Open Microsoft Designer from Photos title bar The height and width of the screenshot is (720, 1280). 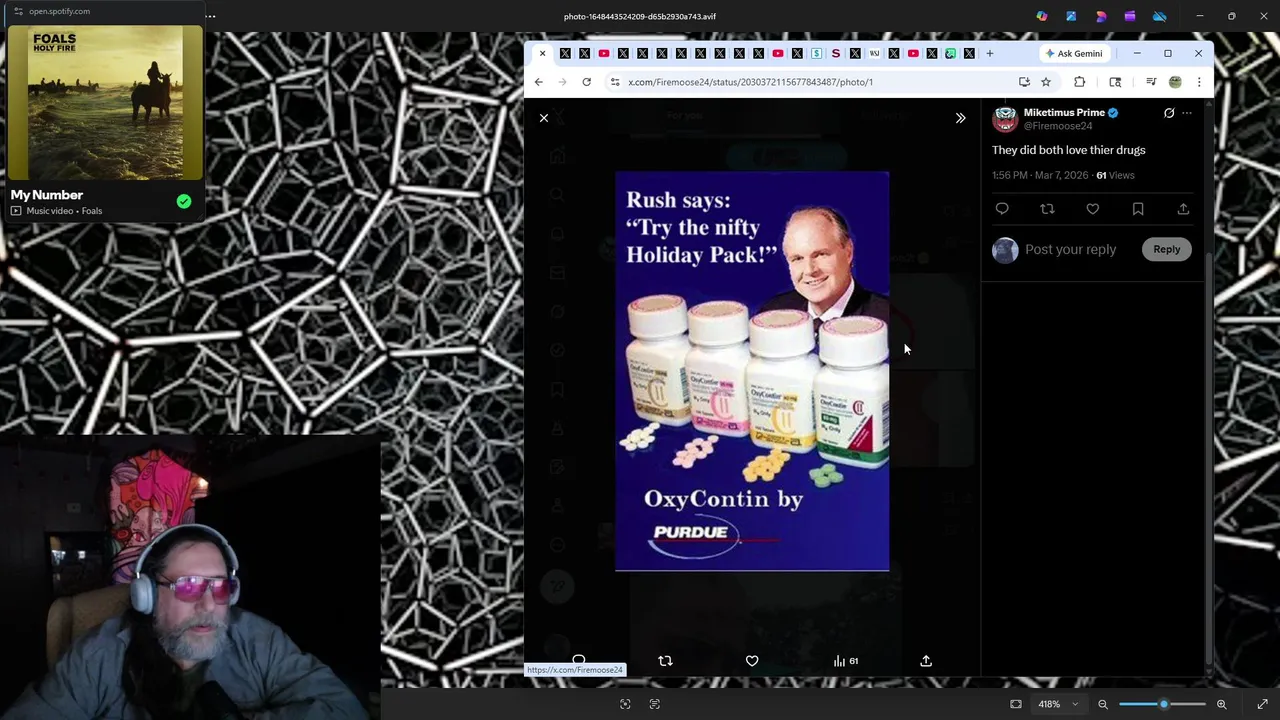(1101, 16)
